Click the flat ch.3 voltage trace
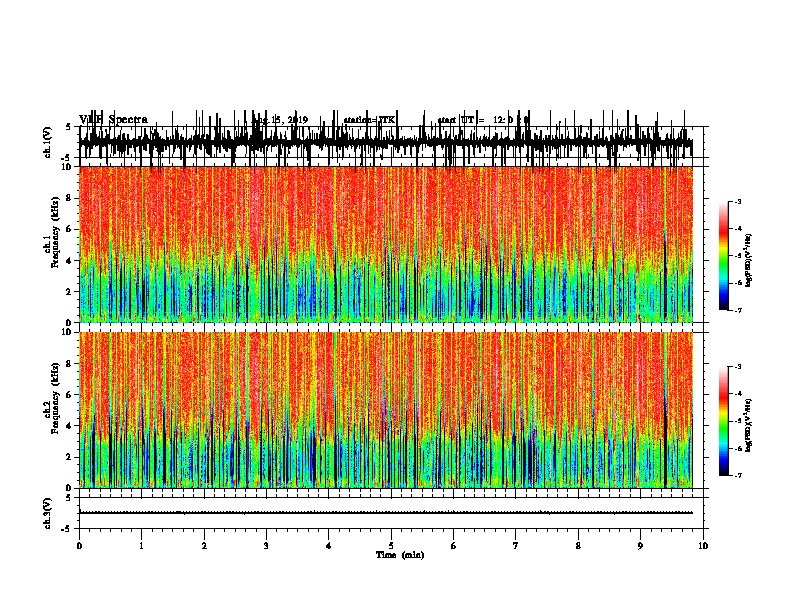Viewport: 792px width, 612px height. pos(386,513)
